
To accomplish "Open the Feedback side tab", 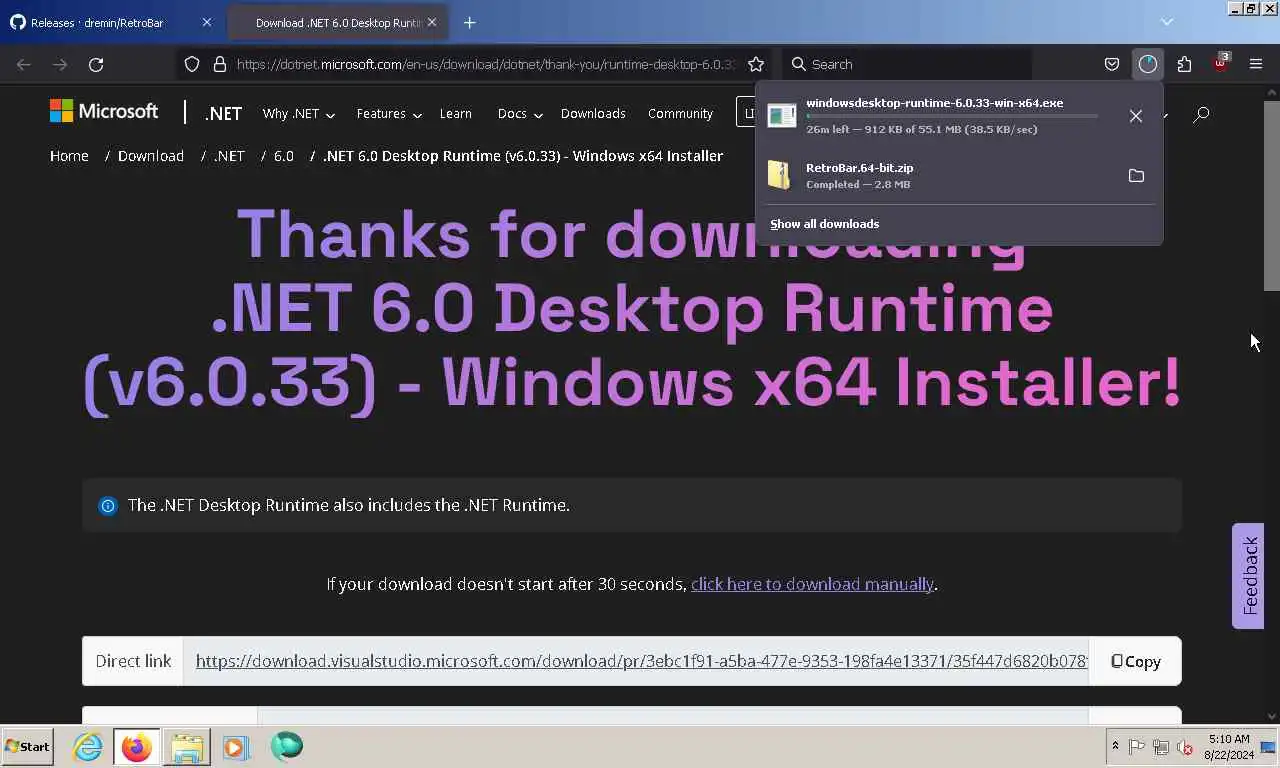I will [1248, 576].
